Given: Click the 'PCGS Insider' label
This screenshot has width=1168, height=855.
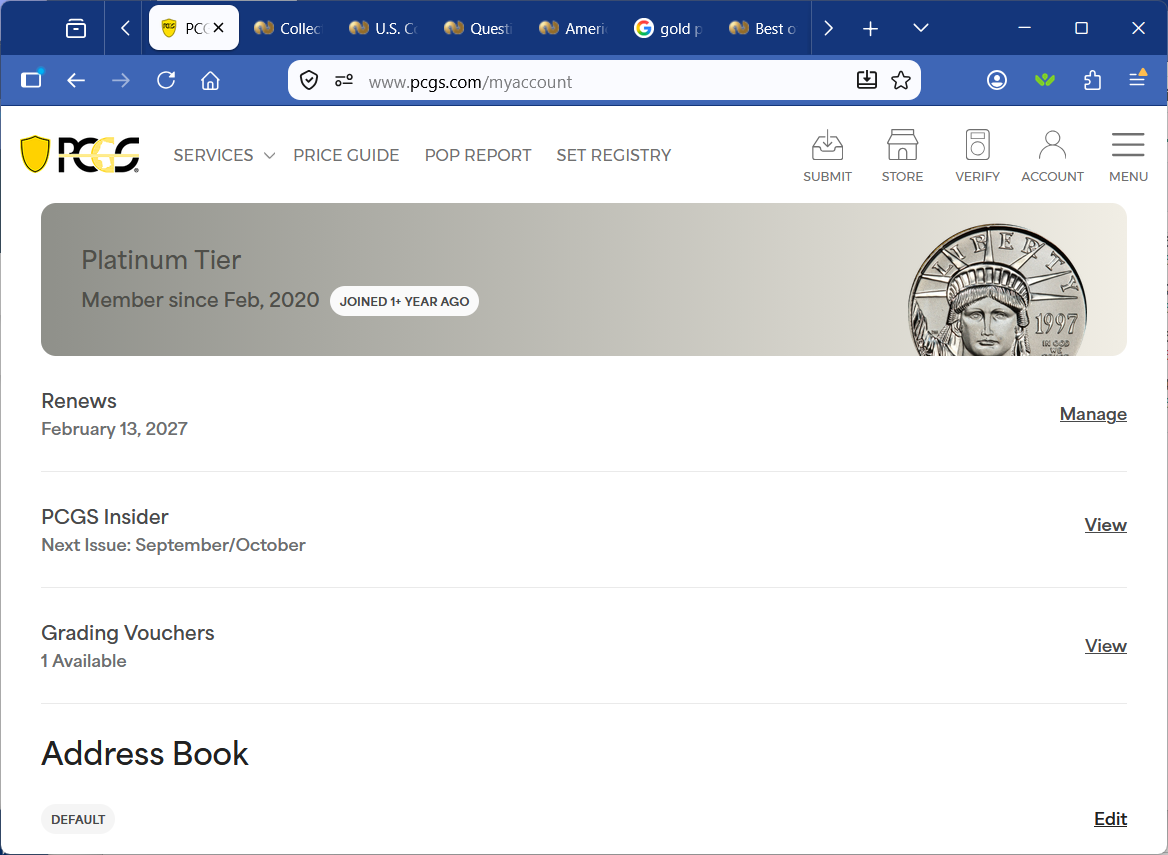Looking at the screenshot, I should tap(105, 517).
